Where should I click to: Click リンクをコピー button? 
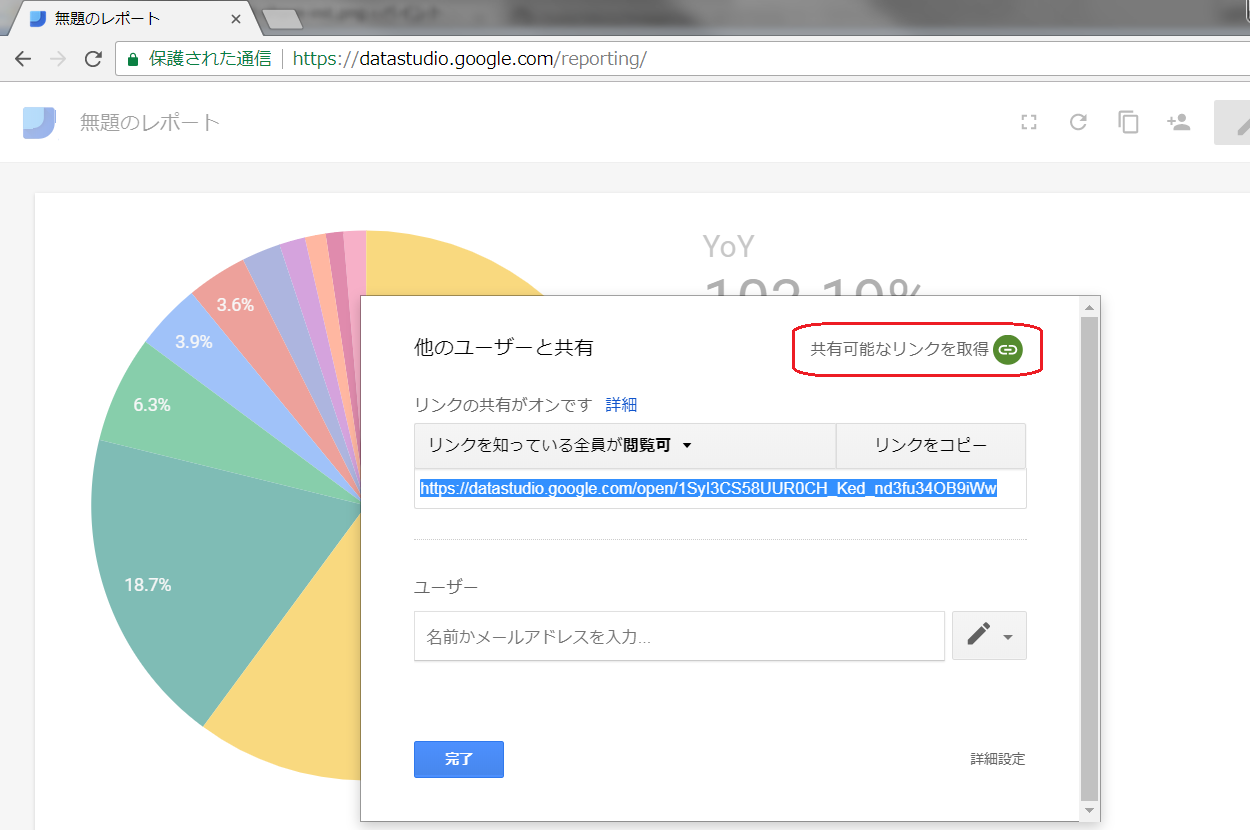click(x=931, y=446)
